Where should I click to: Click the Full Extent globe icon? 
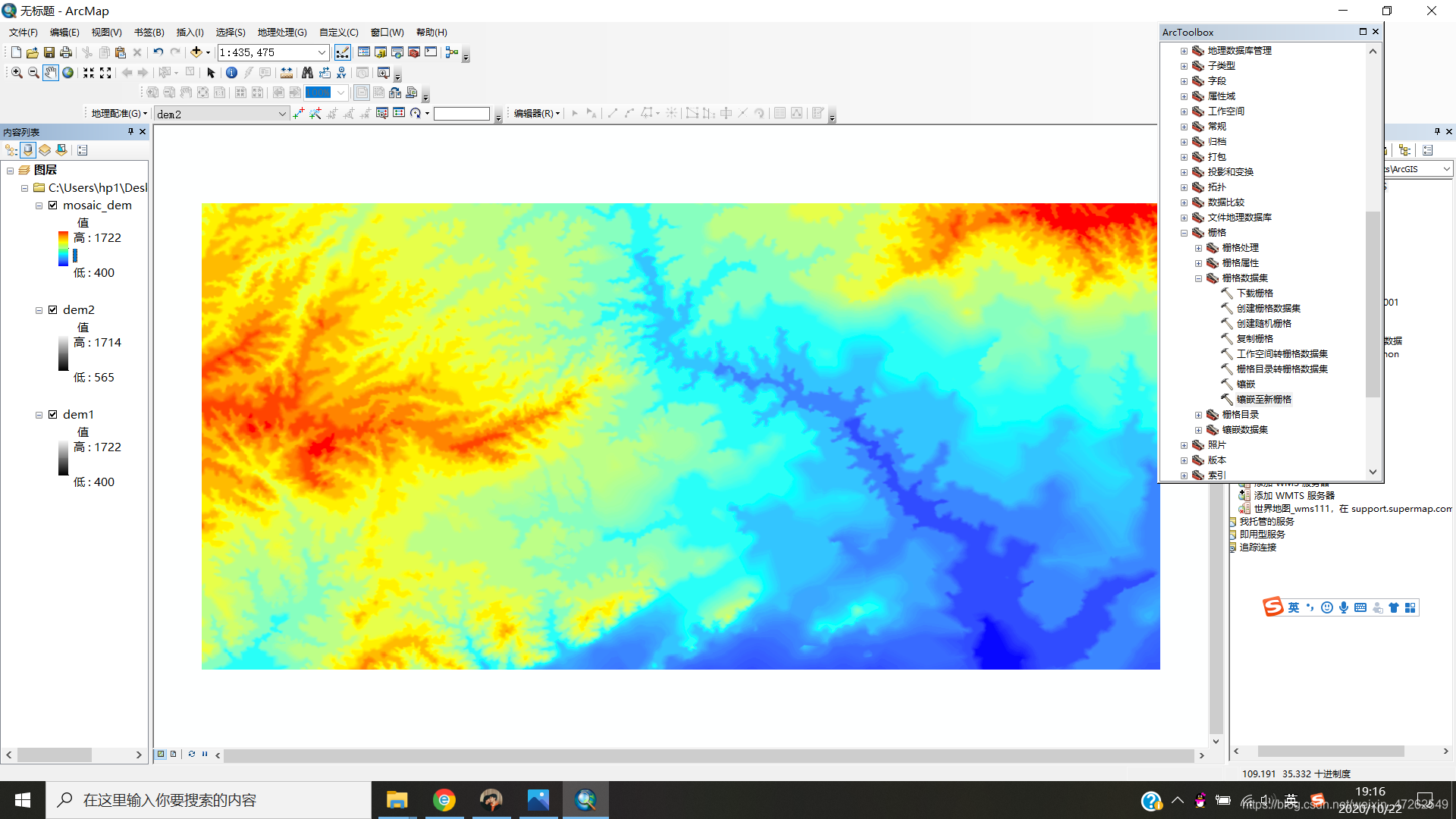point(68,73)
